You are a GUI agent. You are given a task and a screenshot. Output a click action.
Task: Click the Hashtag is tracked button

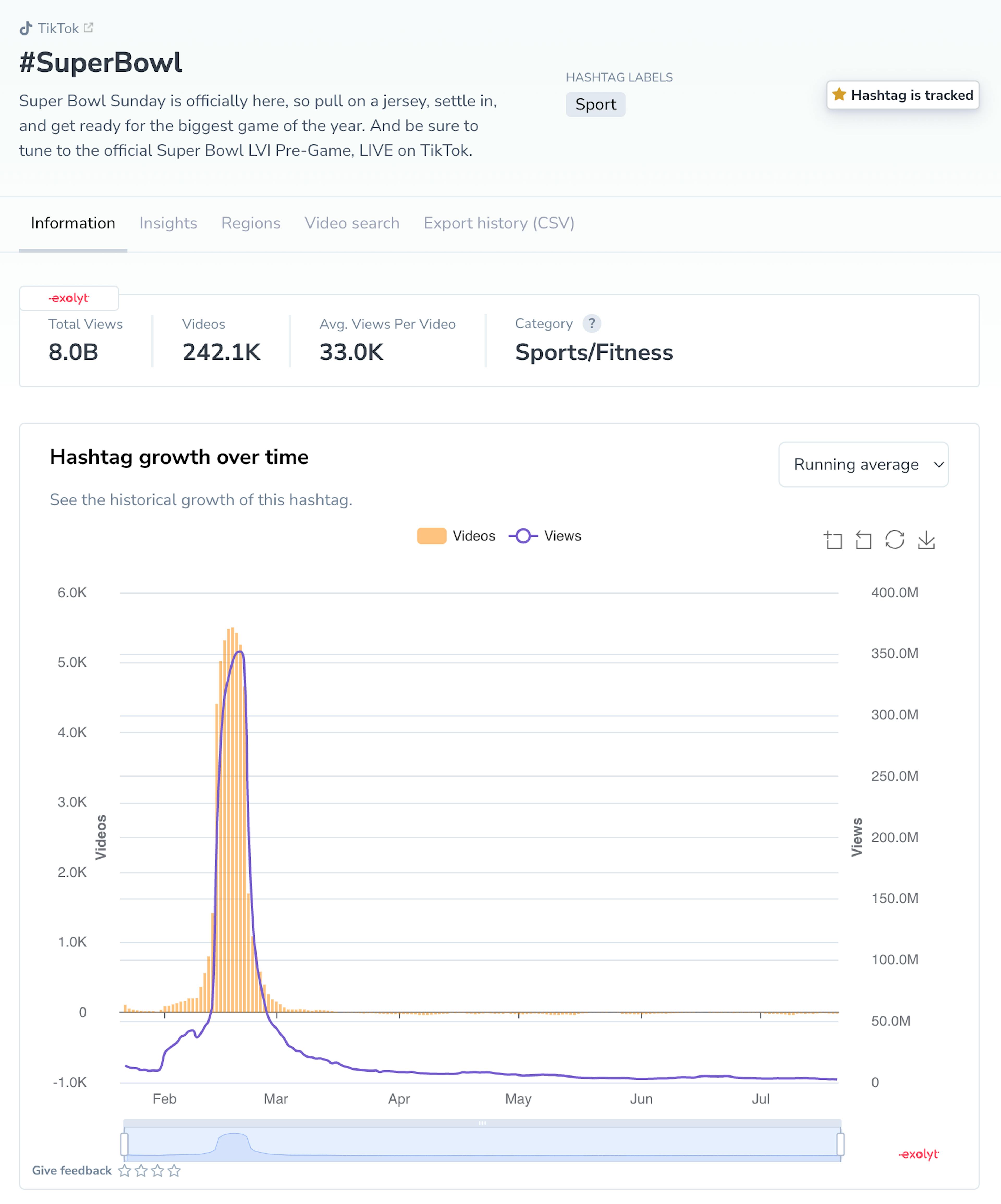point(902,95)
